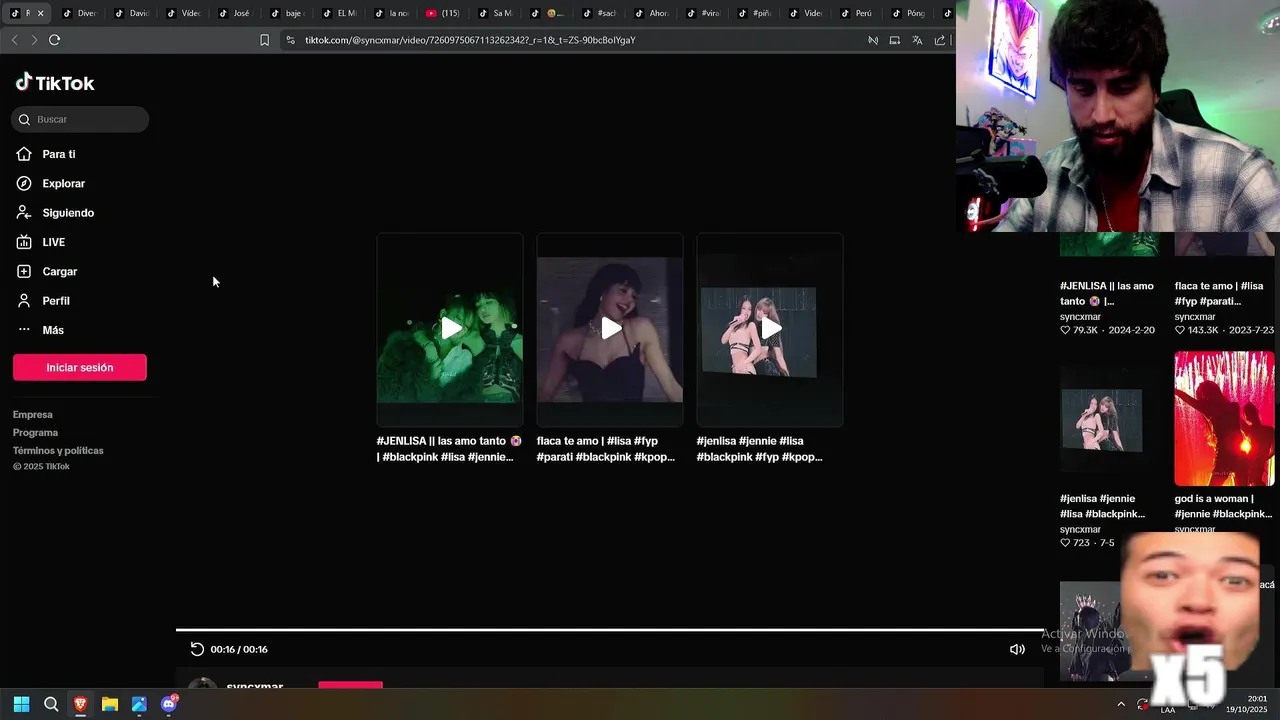Open the Empresa footer link
1280x720 pixels.
33,415
